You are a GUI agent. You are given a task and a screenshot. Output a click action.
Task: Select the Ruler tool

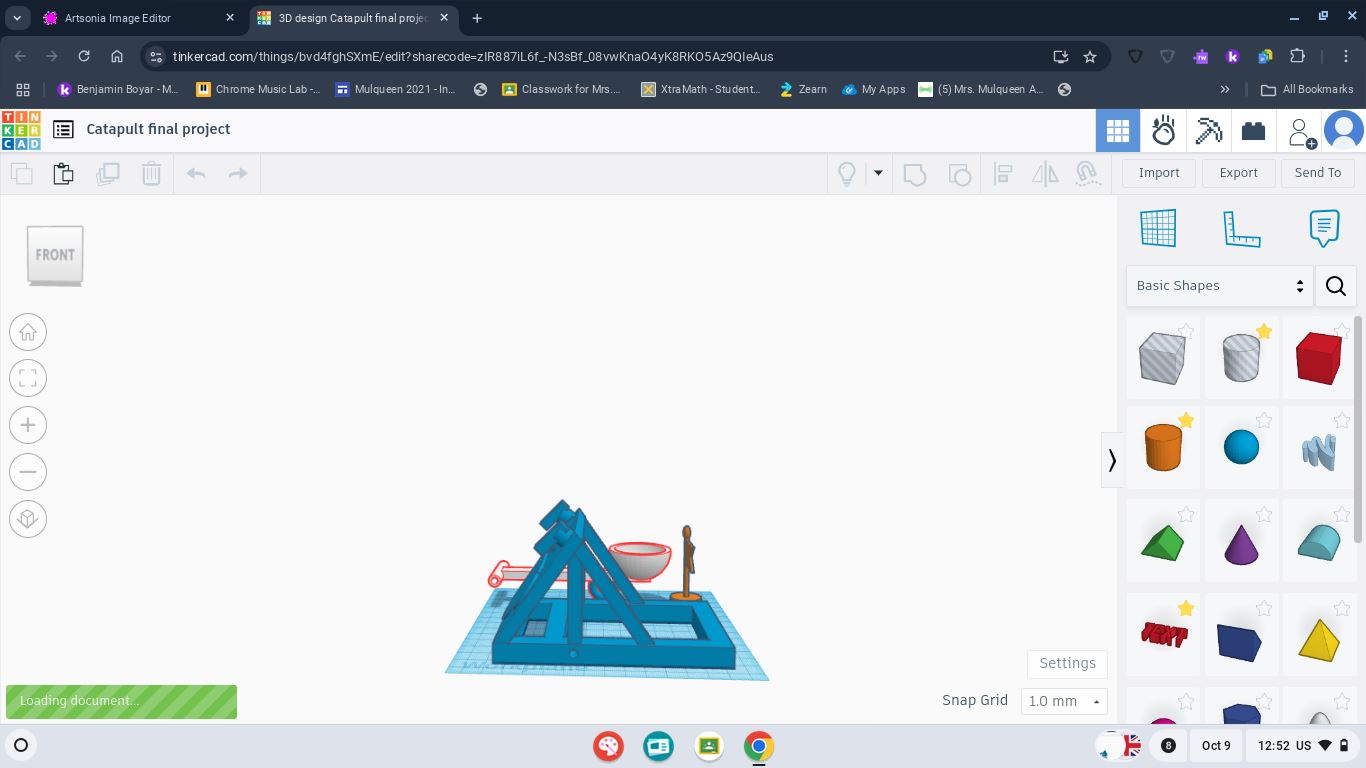coord(1241,228)
